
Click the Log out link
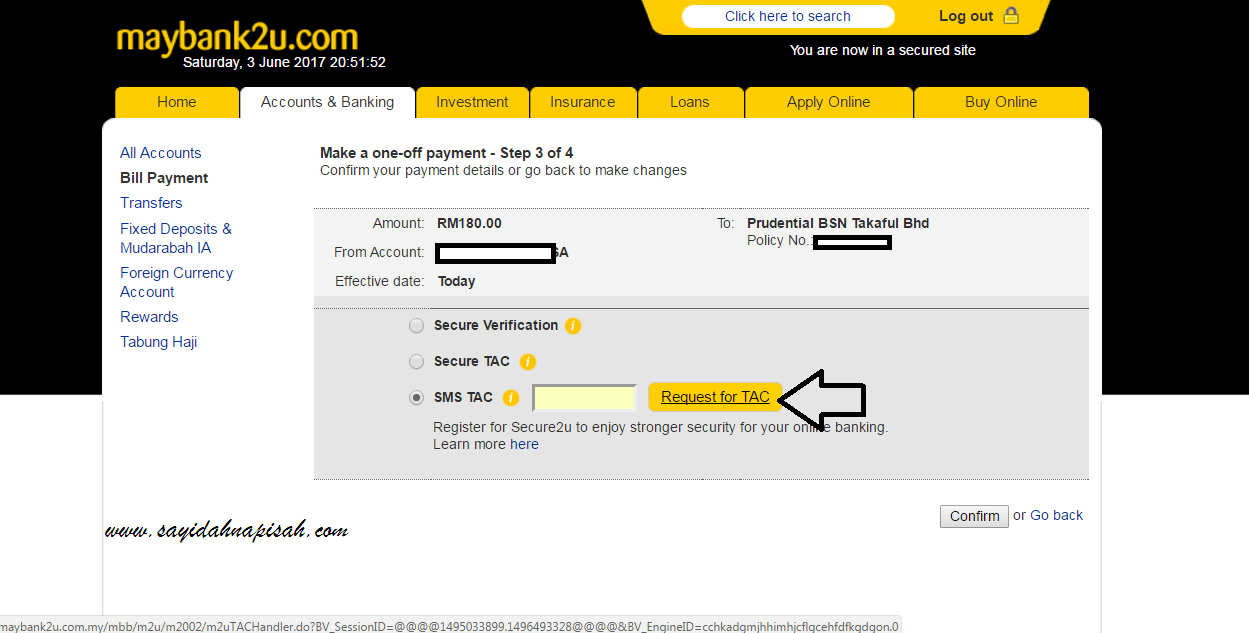click(966, 16)
